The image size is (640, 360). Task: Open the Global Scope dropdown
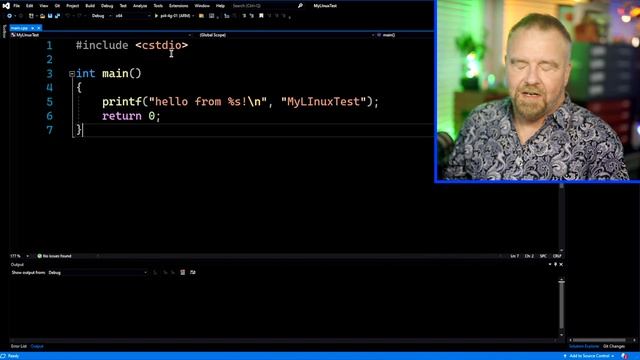286,35
